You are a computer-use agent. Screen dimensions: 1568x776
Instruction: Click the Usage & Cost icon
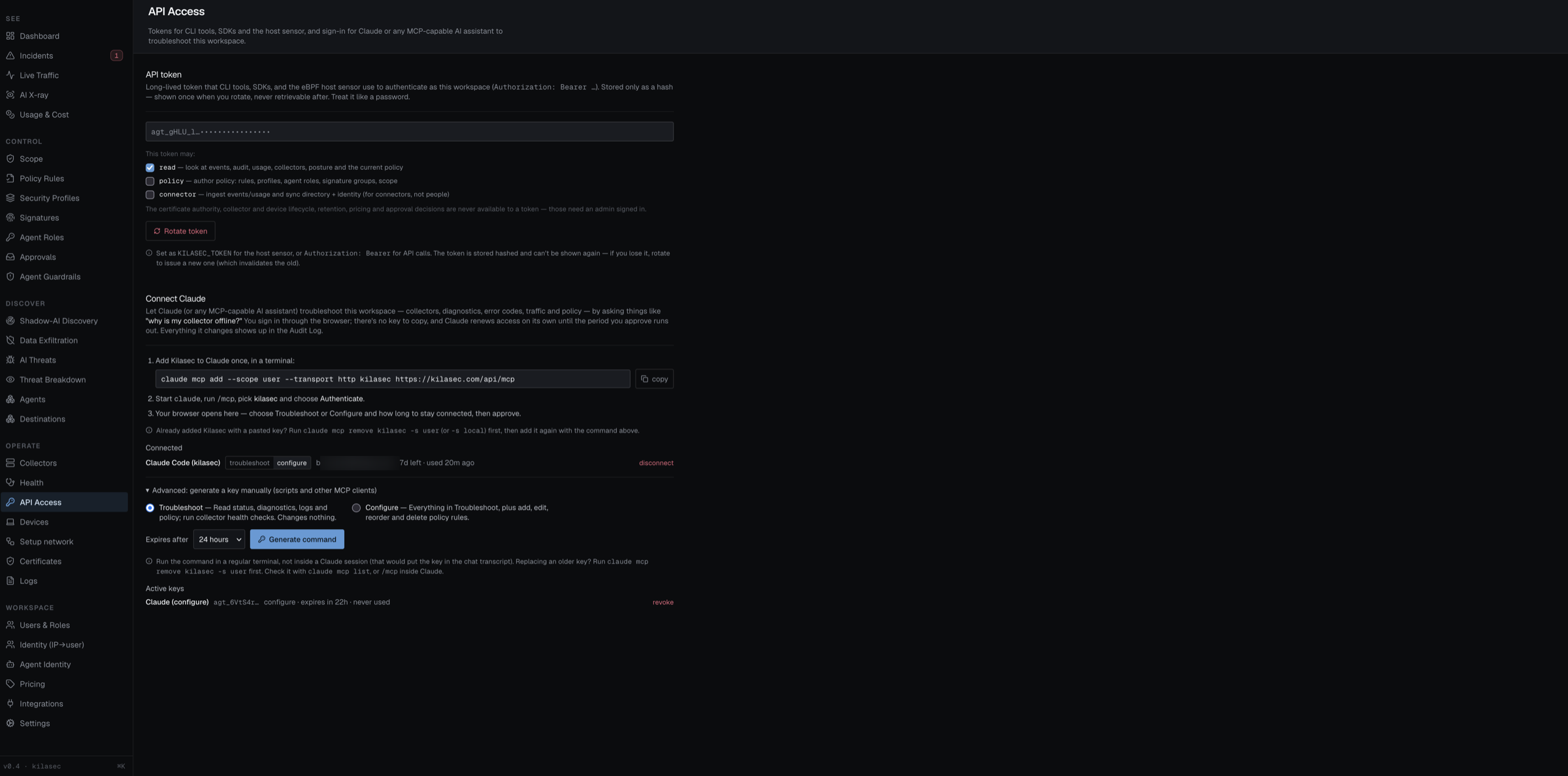10,114
